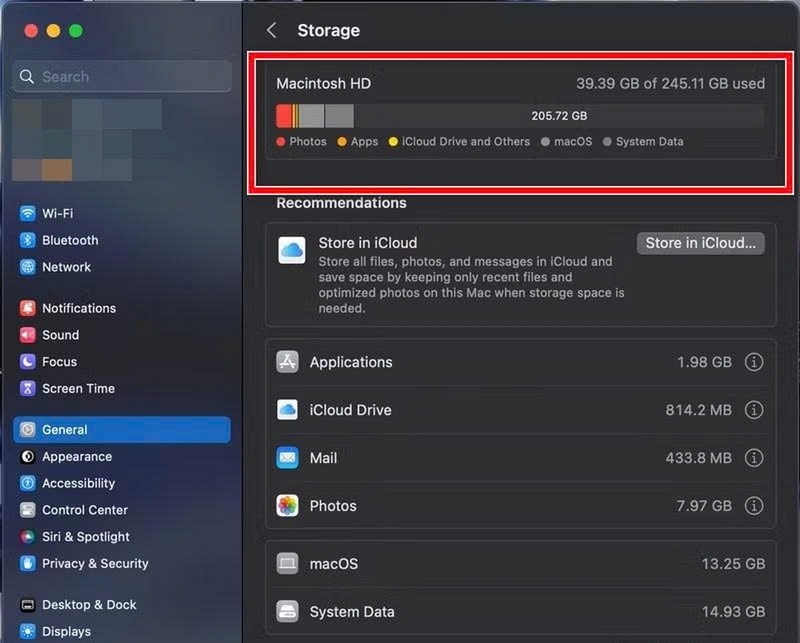Click the System Data drive icon
Viewport: 800px width, 643px height.
(x=287, y=611)
